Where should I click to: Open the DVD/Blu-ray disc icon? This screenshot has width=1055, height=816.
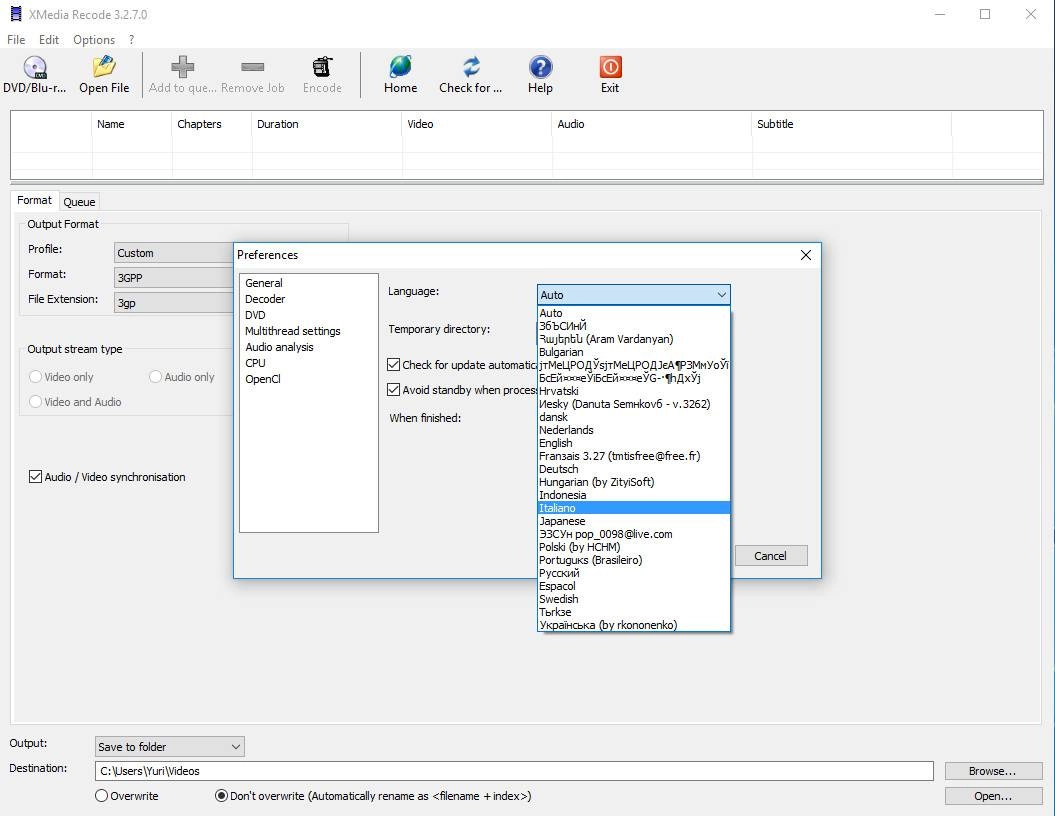(35, 67)
